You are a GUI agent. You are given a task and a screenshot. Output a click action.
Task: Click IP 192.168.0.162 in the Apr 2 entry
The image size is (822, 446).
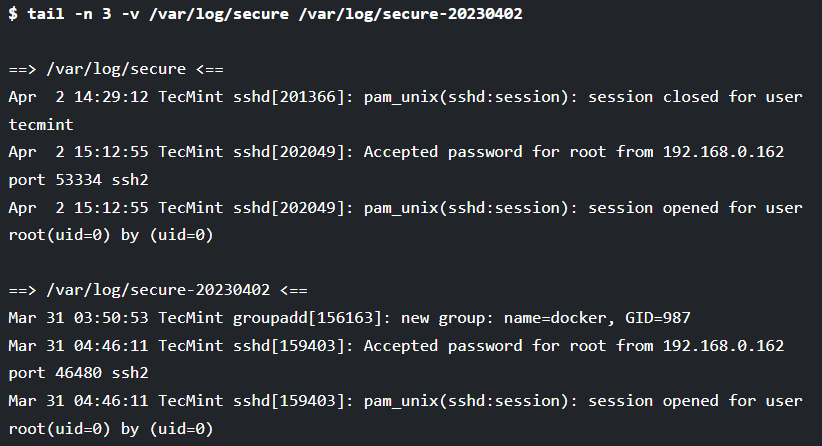(x=723, y=152)
